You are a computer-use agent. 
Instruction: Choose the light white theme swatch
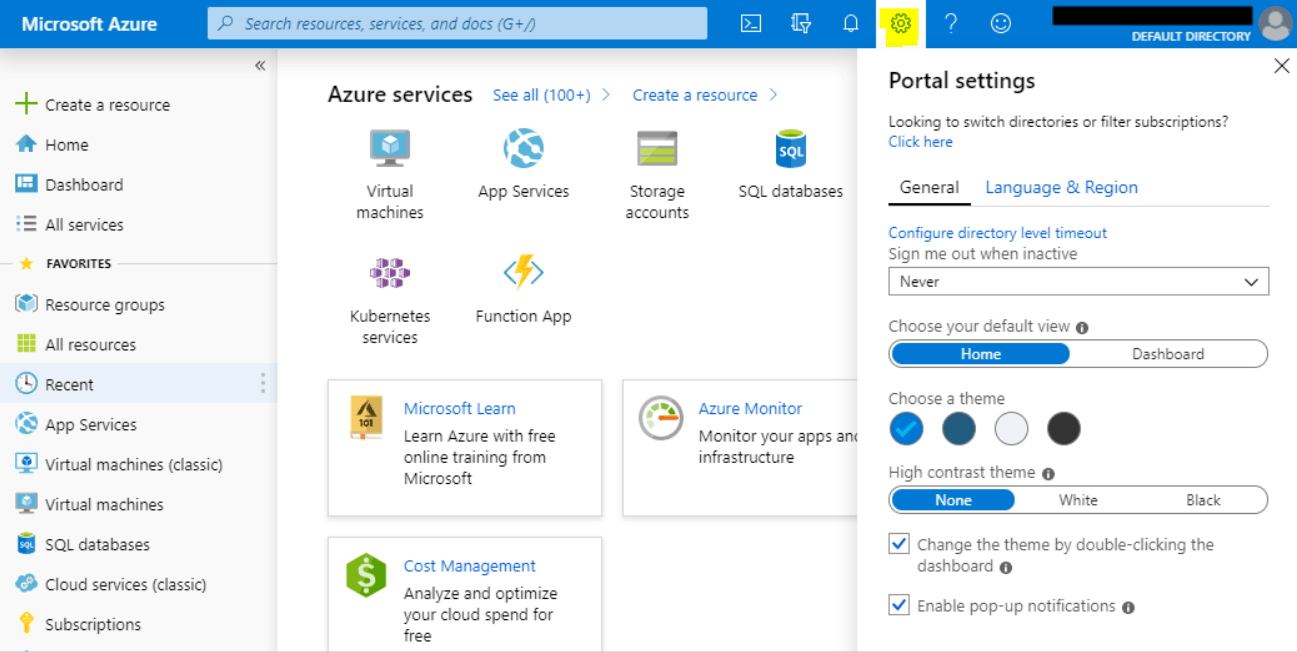[x=1011, y=429]
